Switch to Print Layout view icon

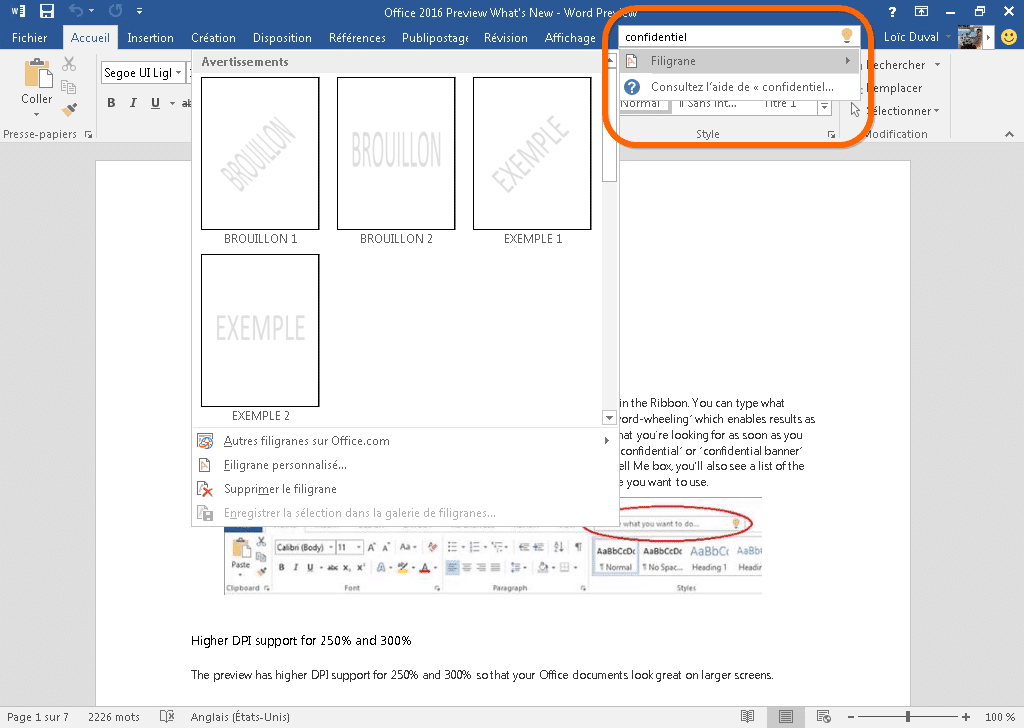[786, 716]
